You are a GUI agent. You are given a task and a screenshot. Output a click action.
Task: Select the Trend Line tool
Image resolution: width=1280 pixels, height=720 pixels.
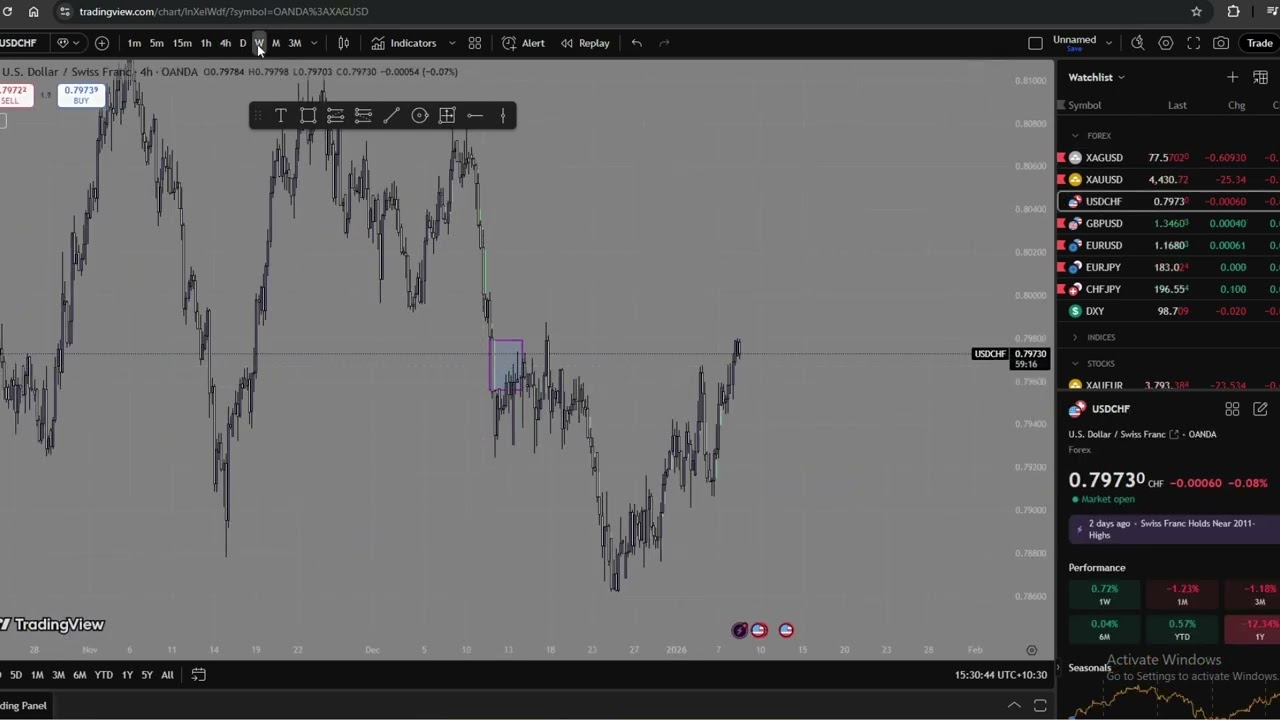click(391, 116)
